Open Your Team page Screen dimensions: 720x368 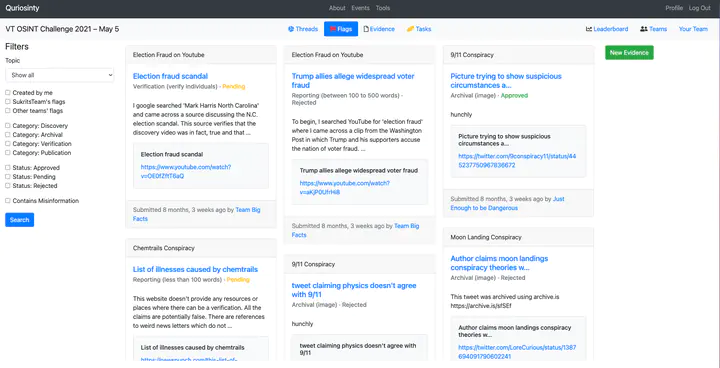point(693,29)
